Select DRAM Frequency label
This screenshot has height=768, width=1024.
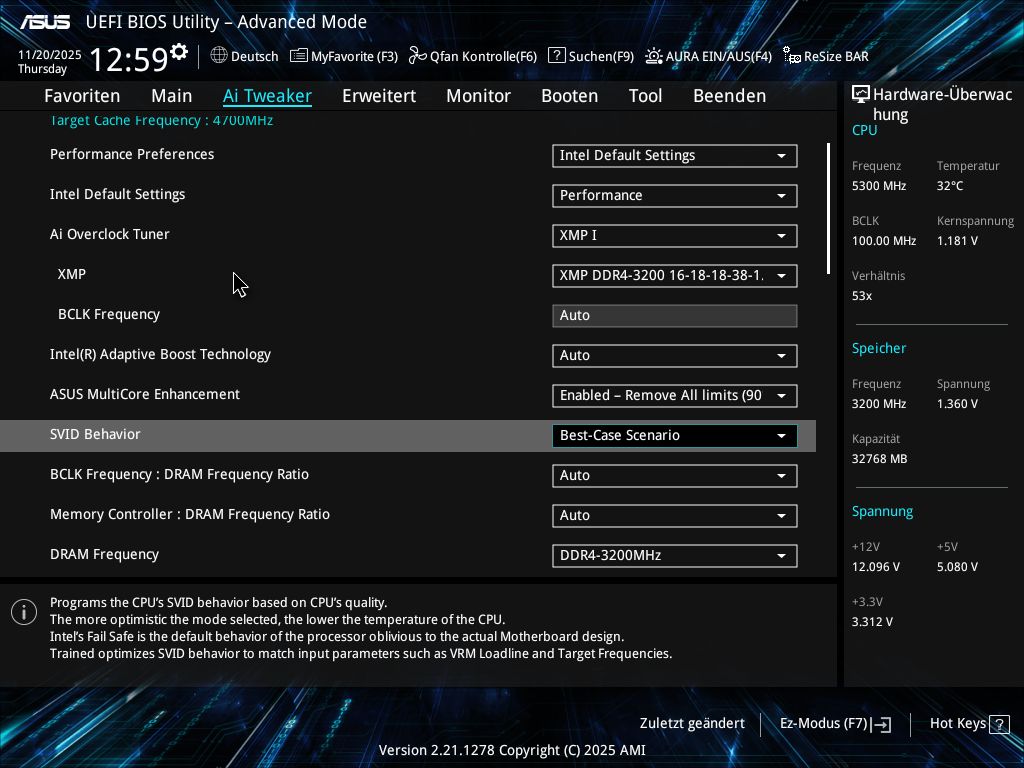[104, 554]
